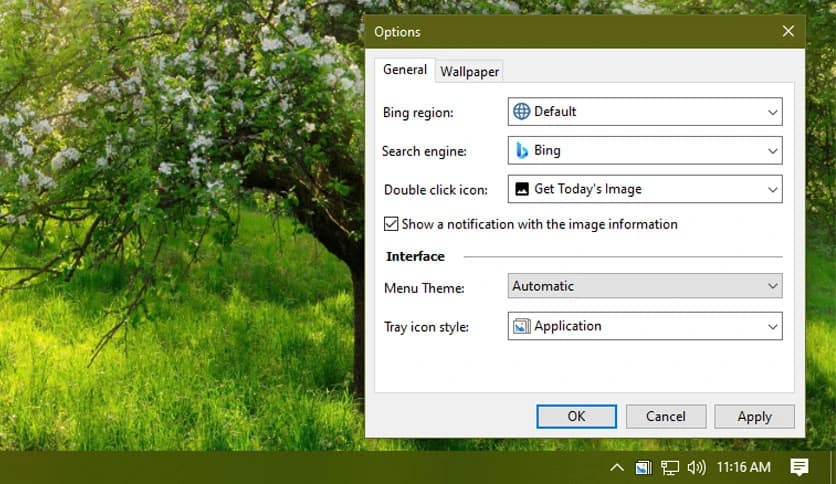The height and width of the screenshot is (484, 836).
Task: Click the picture icon beside Get Today's Image
Action: click(521, 189)
